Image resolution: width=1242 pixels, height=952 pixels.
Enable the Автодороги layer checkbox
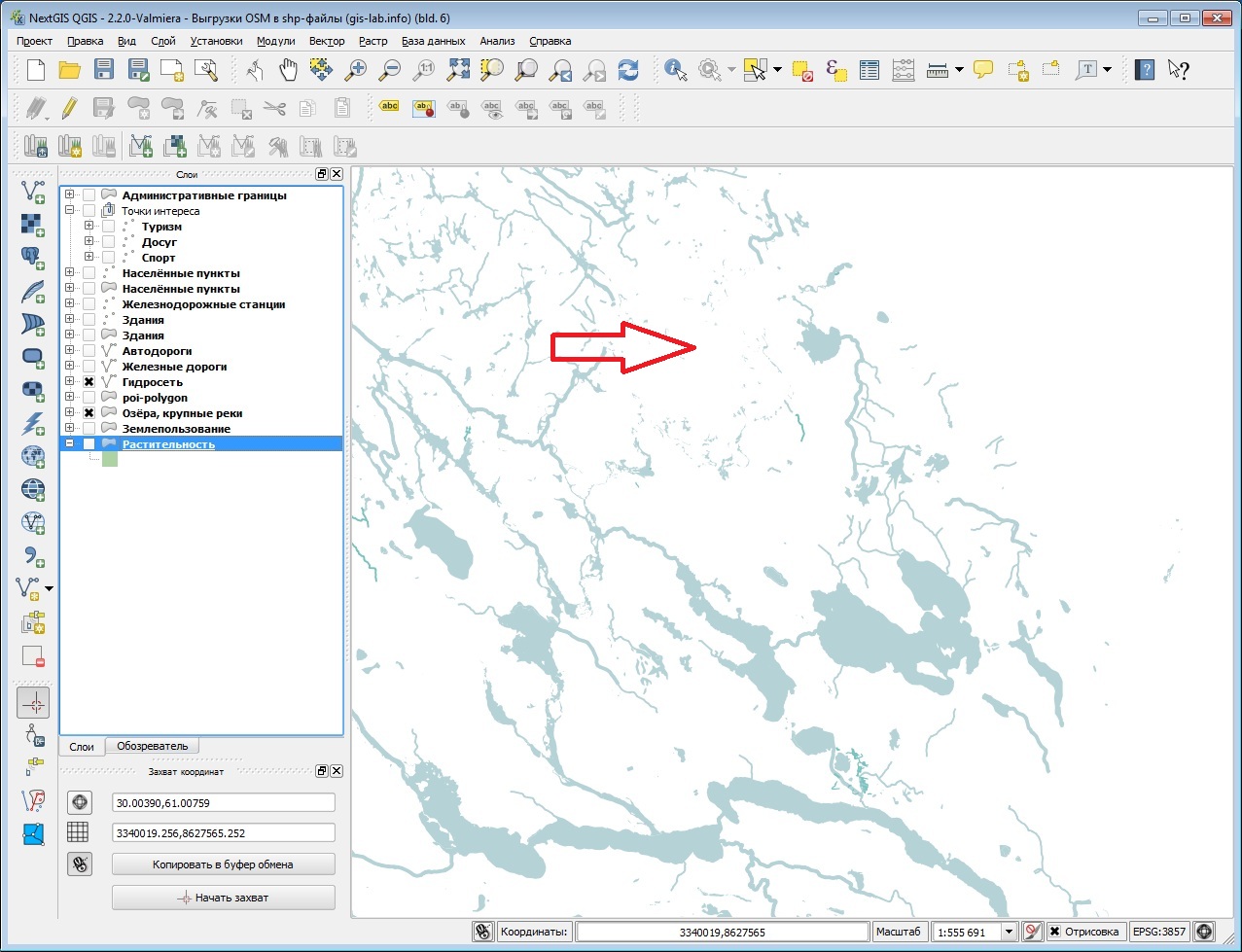(x=89, y=351)
